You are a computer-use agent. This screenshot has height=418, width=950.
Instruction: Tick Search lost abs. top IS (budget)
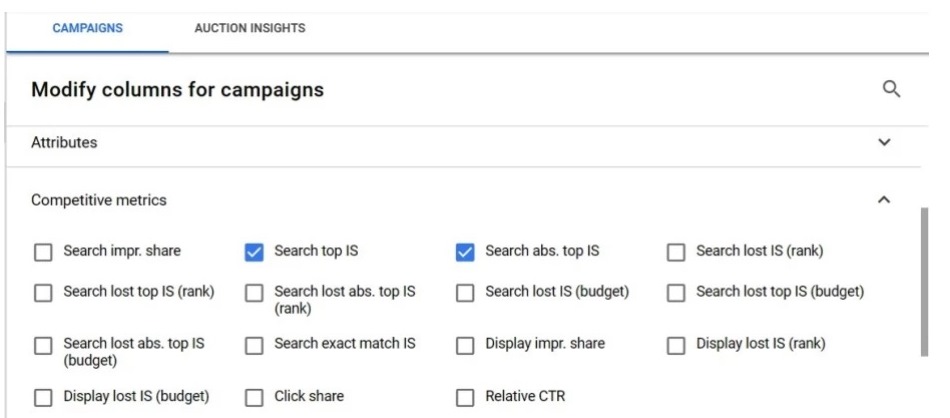point(43,345)
